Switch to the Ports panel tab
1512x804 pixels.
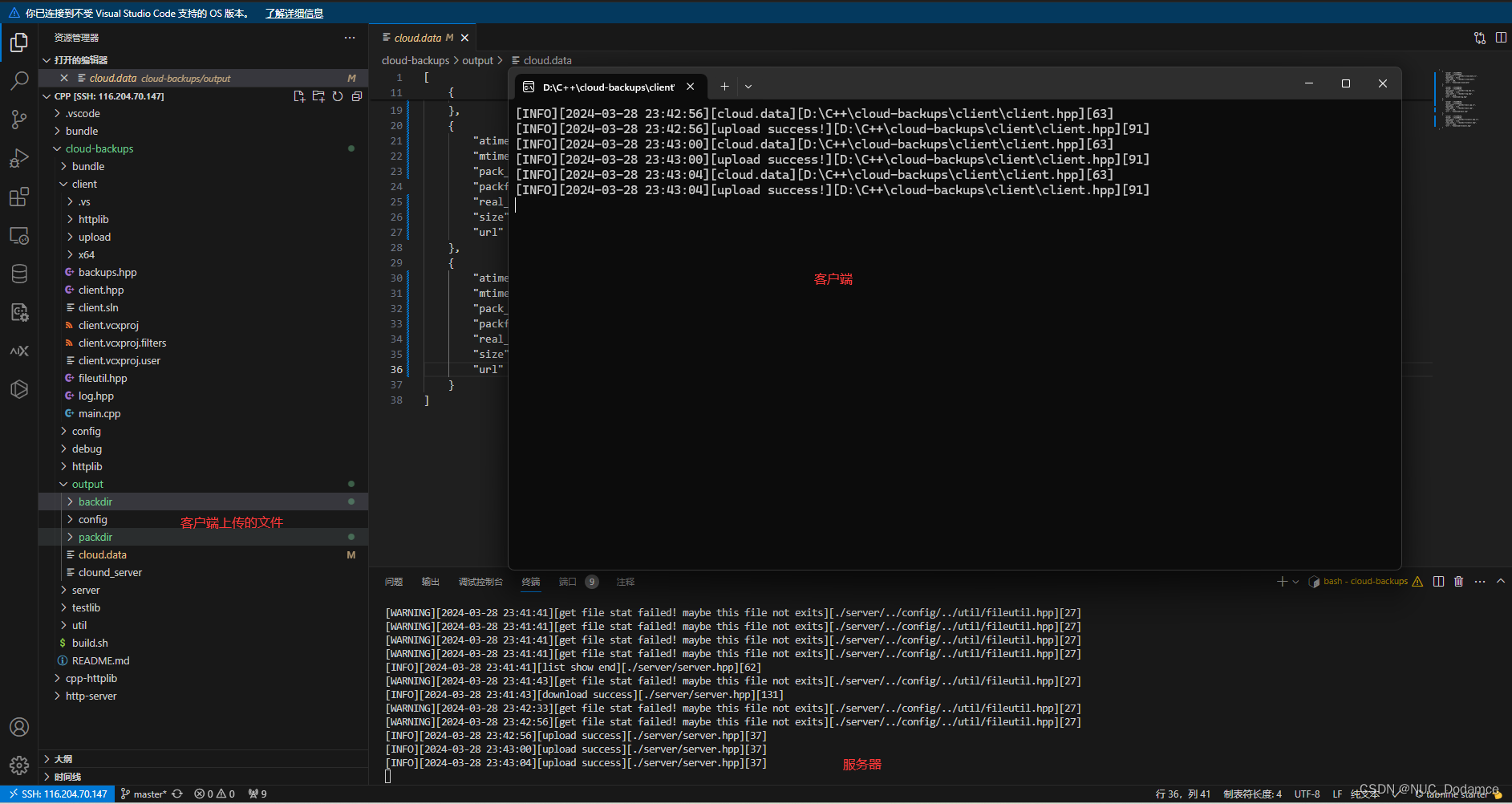tap(568, 582)
